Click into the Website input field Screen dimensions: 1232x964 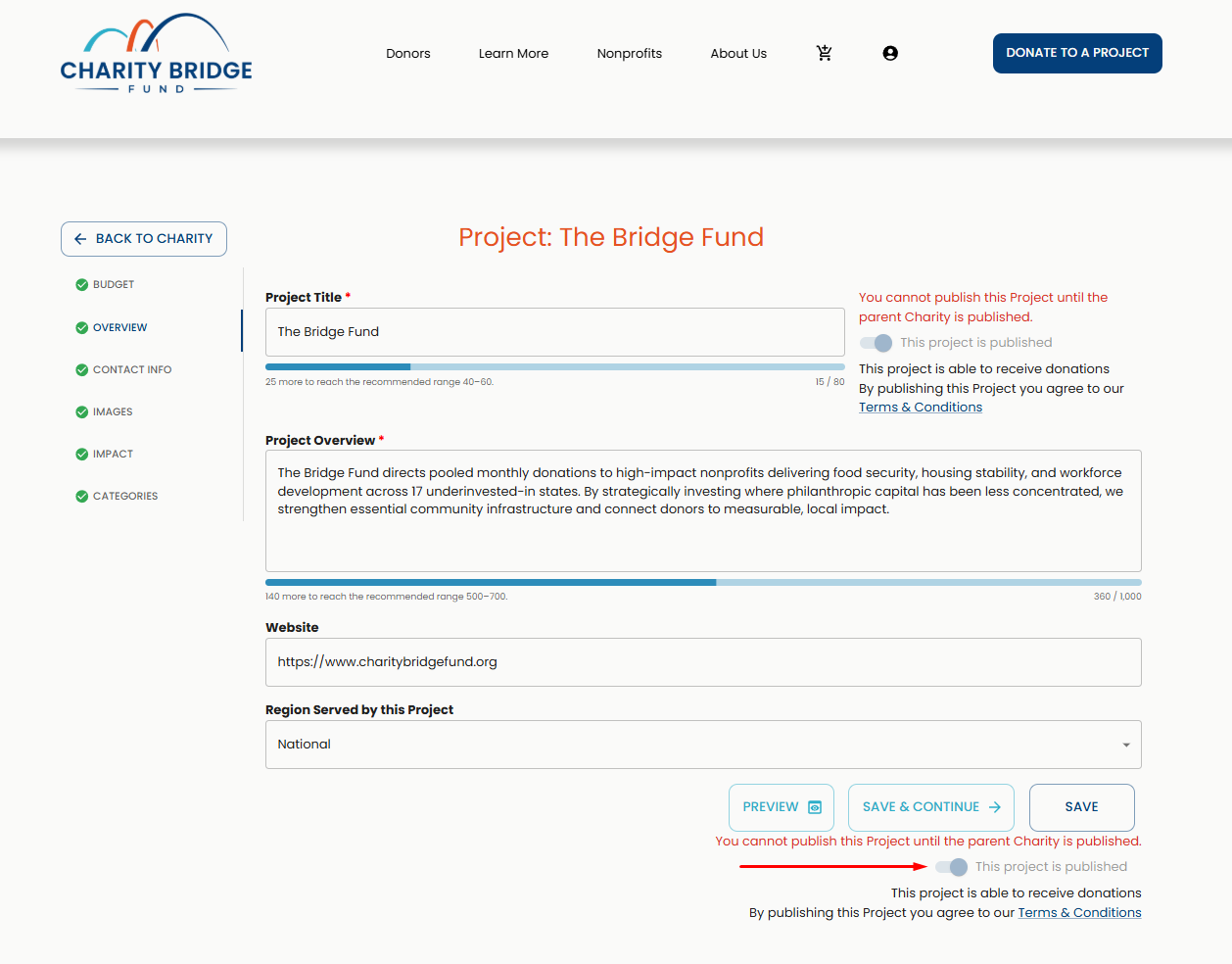click(x=703, y=662)
